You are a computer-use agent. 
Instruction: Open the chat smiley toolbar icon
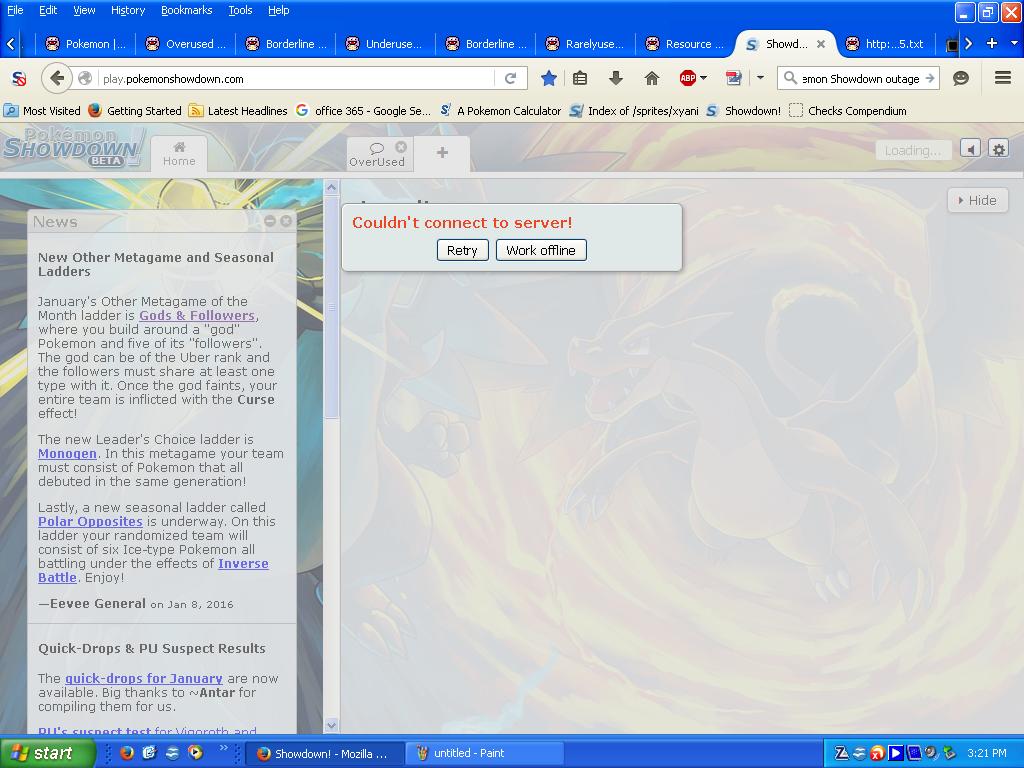[x=961, y=78]
